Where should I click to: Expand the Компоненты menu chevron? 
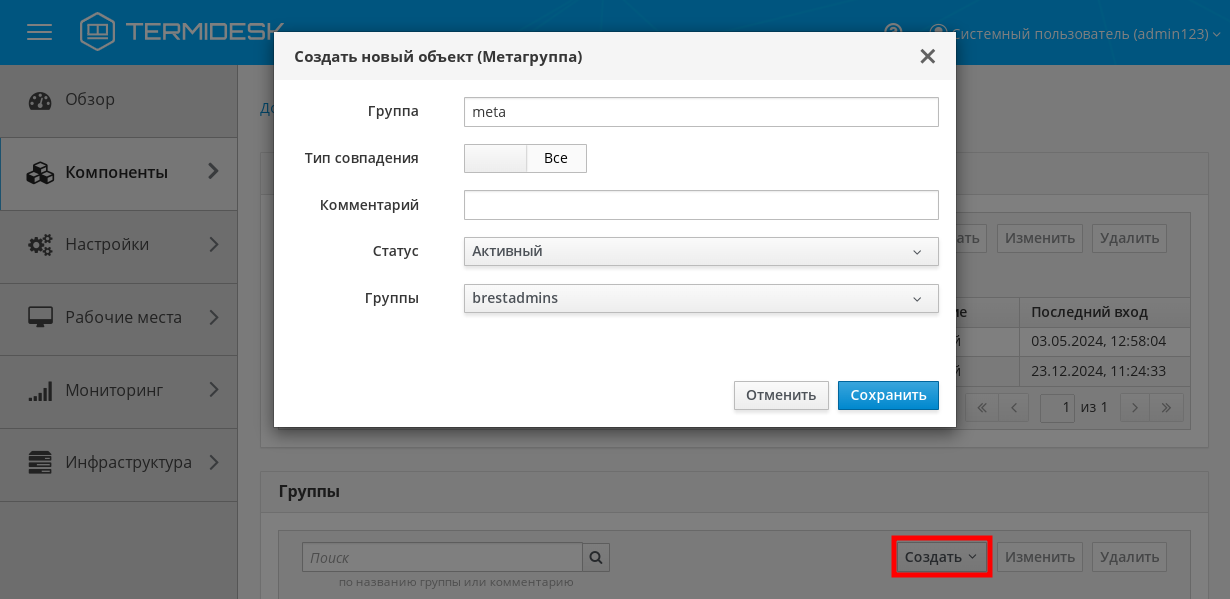213,172
